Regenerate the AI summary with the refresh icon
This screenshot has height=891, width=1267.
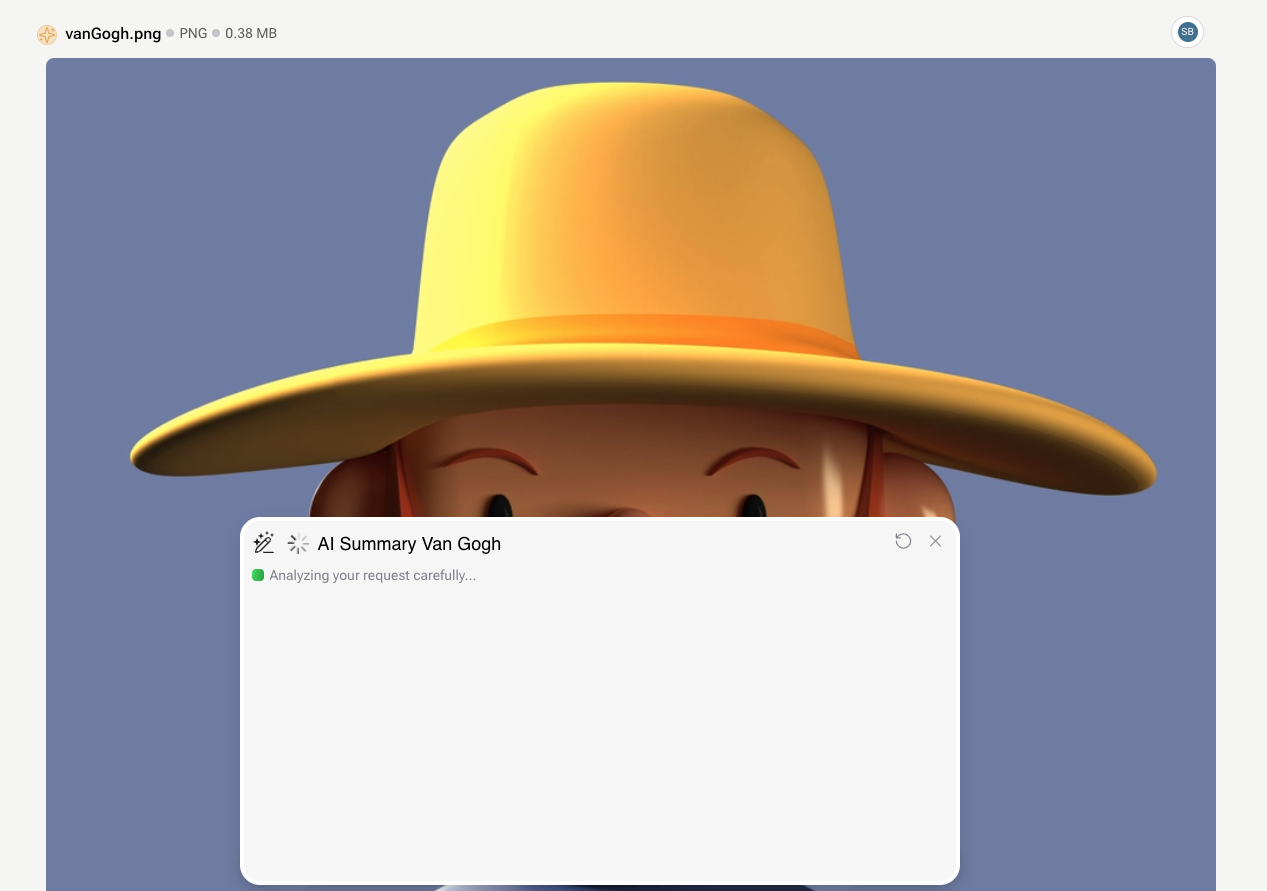(x=903, y=541)
